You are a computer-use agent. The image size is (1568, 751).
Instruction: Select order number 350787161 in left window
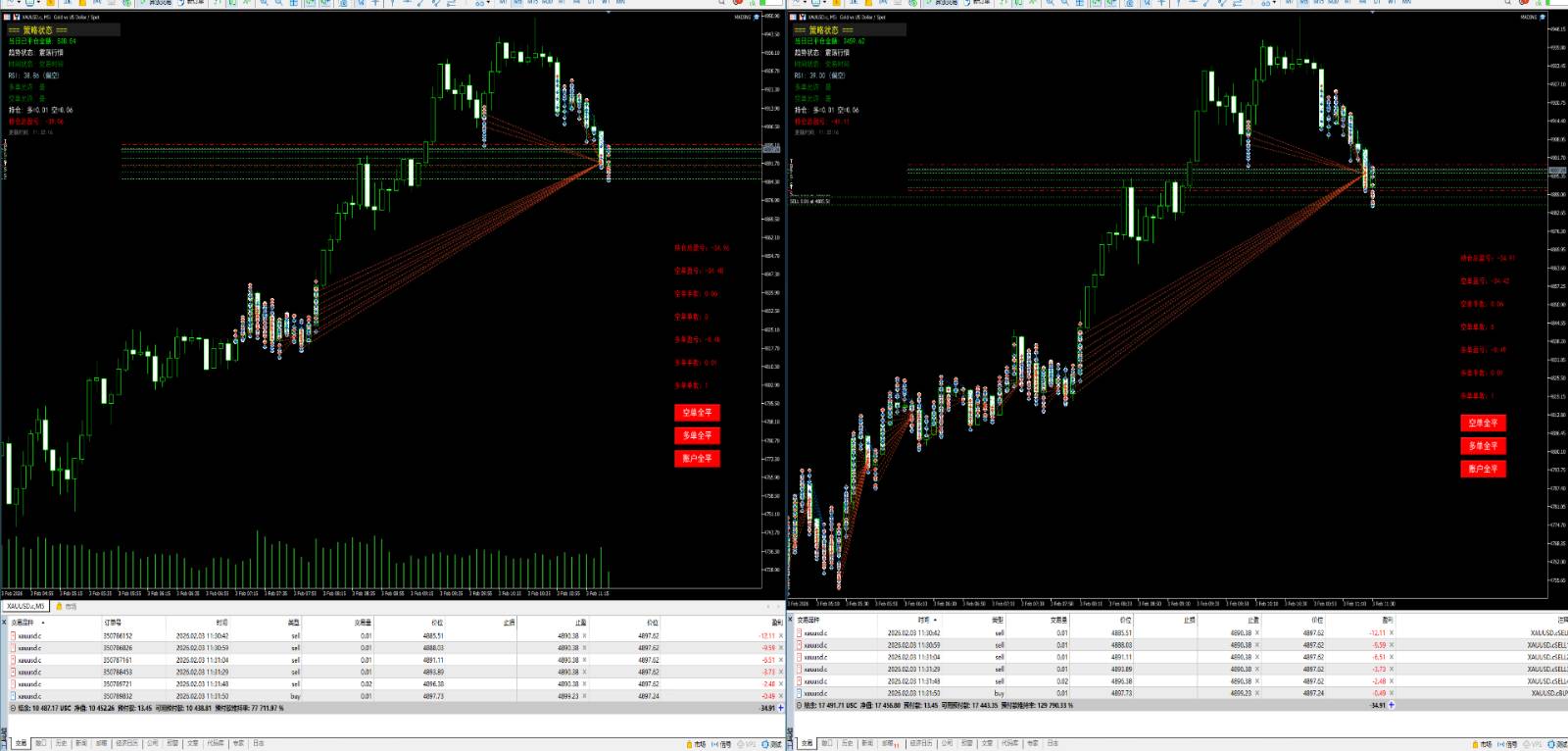(x=118, y=660)
